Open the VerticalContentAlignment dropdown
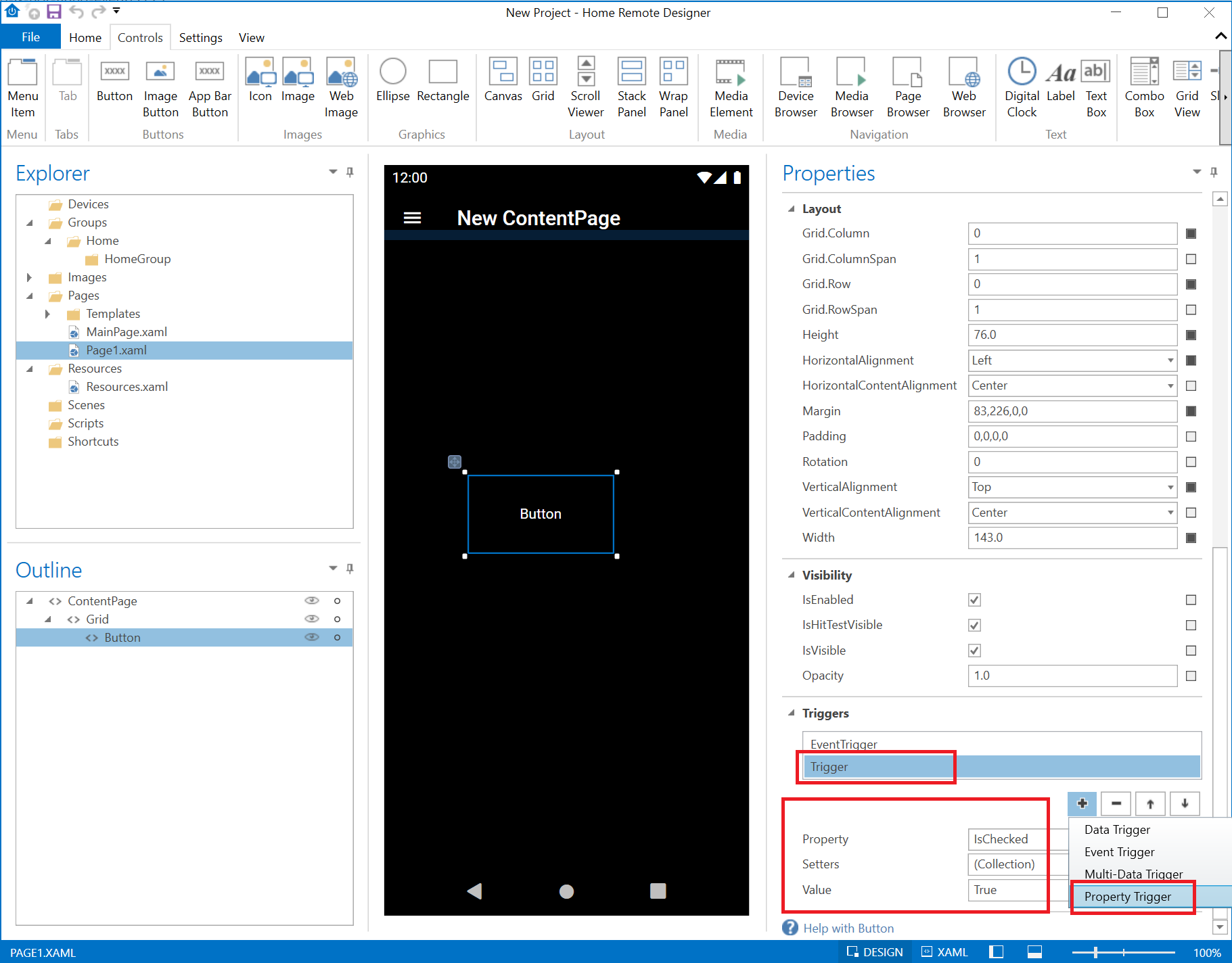The height and width of the screenshot is (963, 1232). pos(1072,513)
